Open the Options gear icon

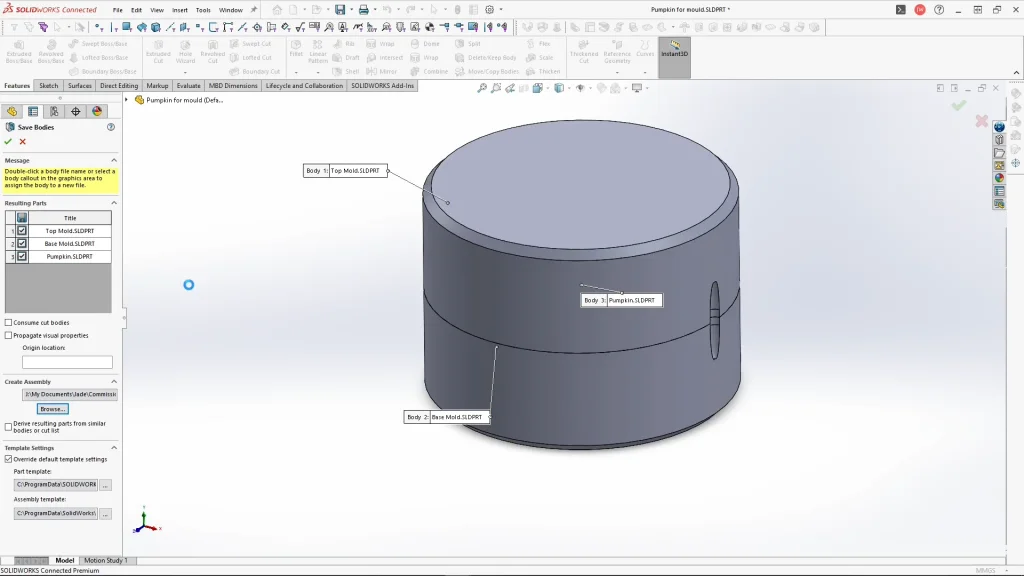point(489,10)
